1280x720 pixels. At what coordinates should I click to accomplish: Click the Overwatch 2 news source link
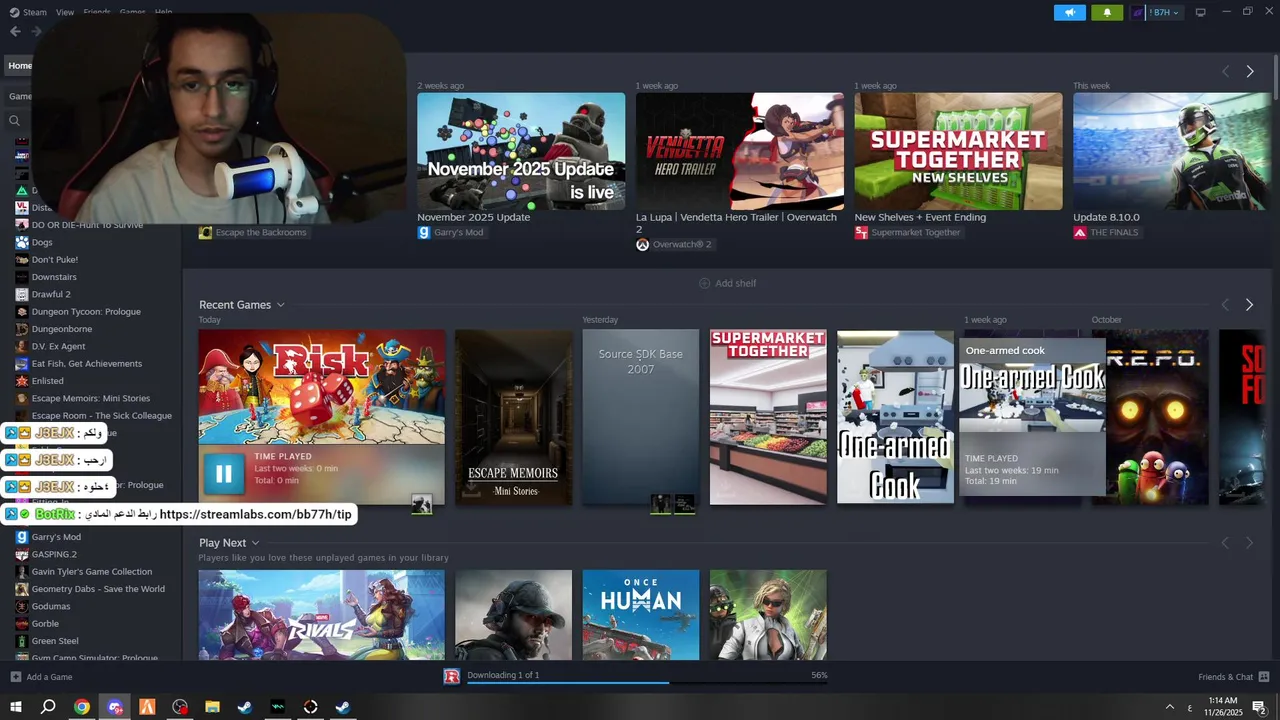[x=674, y=244]
